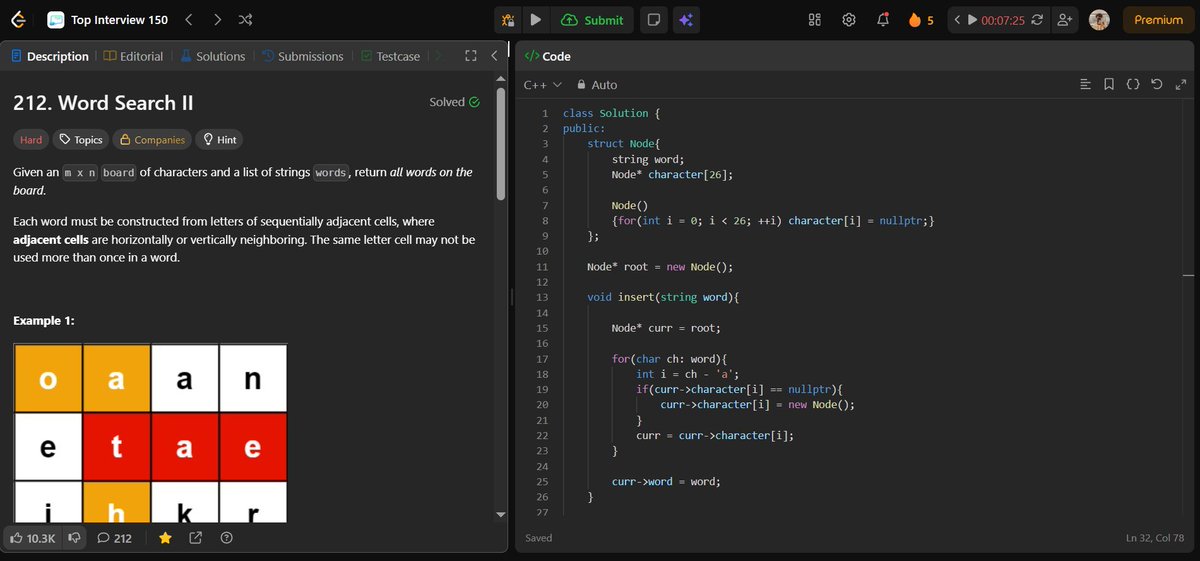Screen dimensions: 1200x561
Task: Pick a random problem with the shuffle icon
Action: click(x=246, y=20)
